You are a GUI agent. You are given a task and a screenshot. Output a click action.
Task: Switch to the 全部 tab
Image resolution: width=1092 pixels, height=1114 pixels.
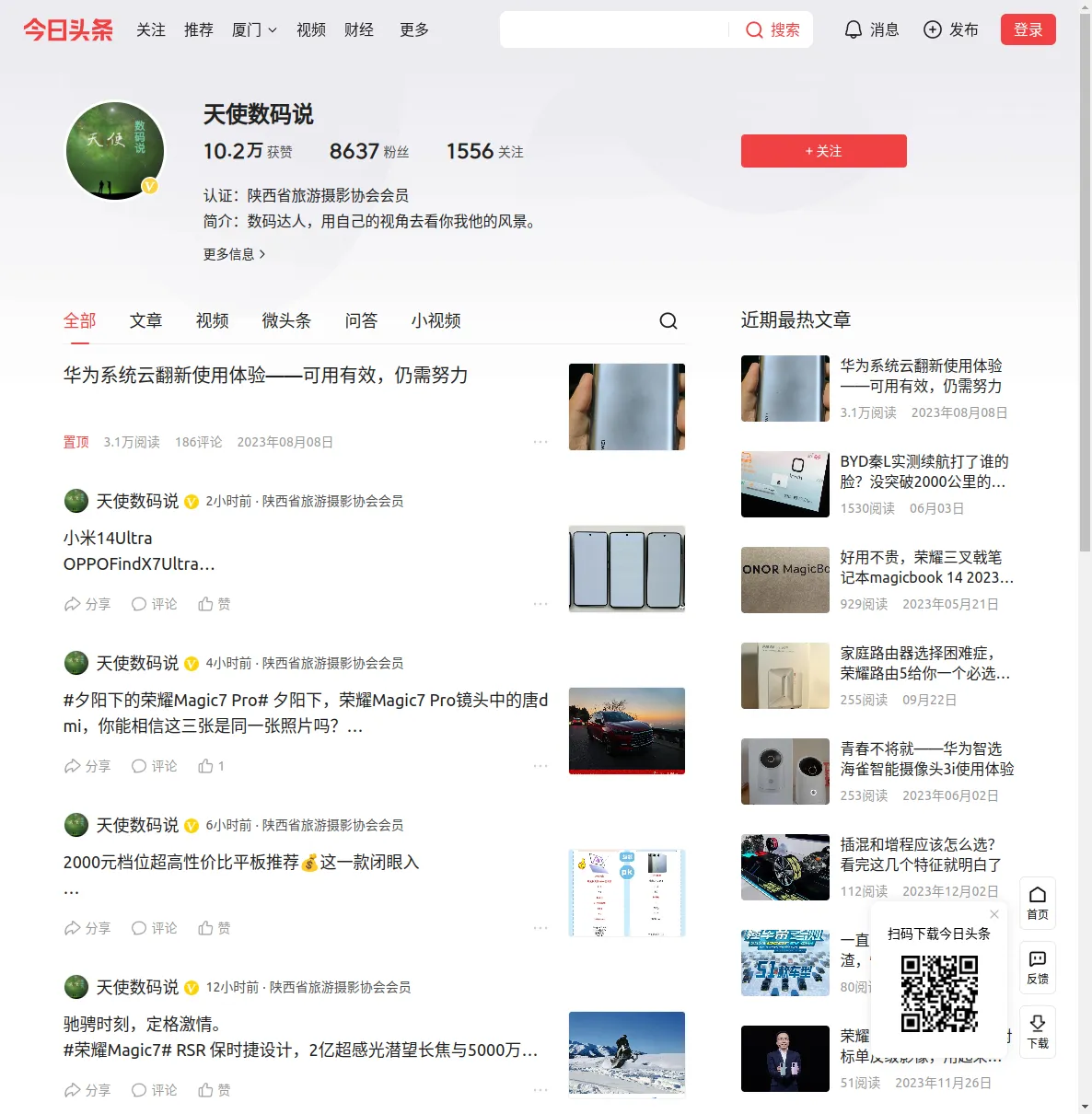point(80,320)
